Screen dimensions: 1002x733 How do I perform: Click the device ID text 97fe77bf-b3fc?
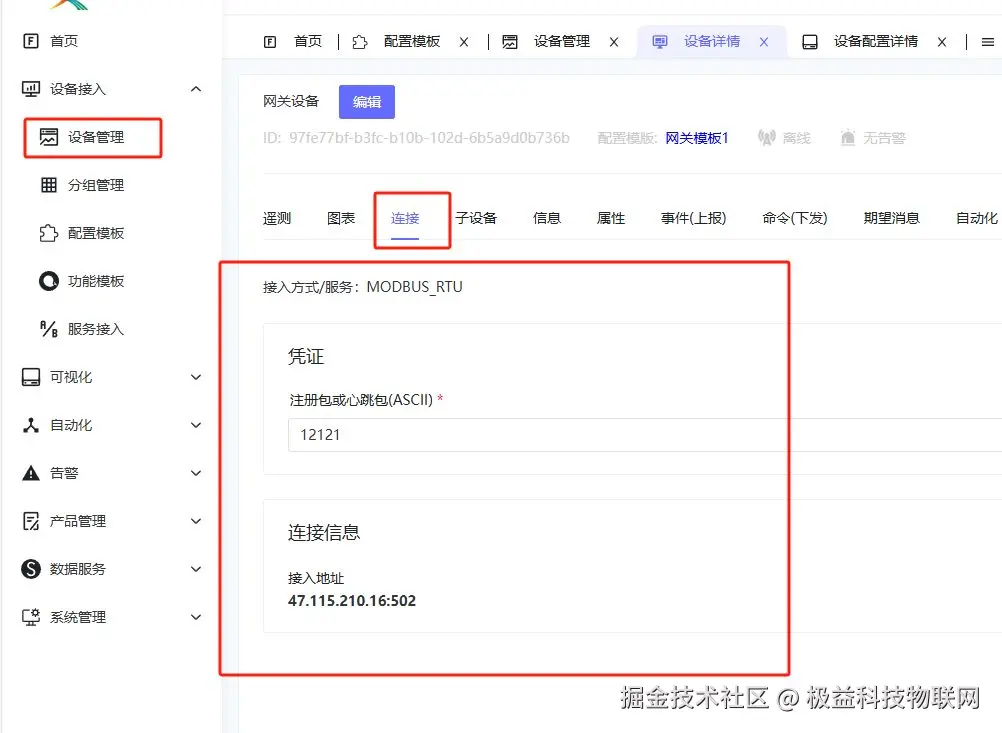[429, 138]
